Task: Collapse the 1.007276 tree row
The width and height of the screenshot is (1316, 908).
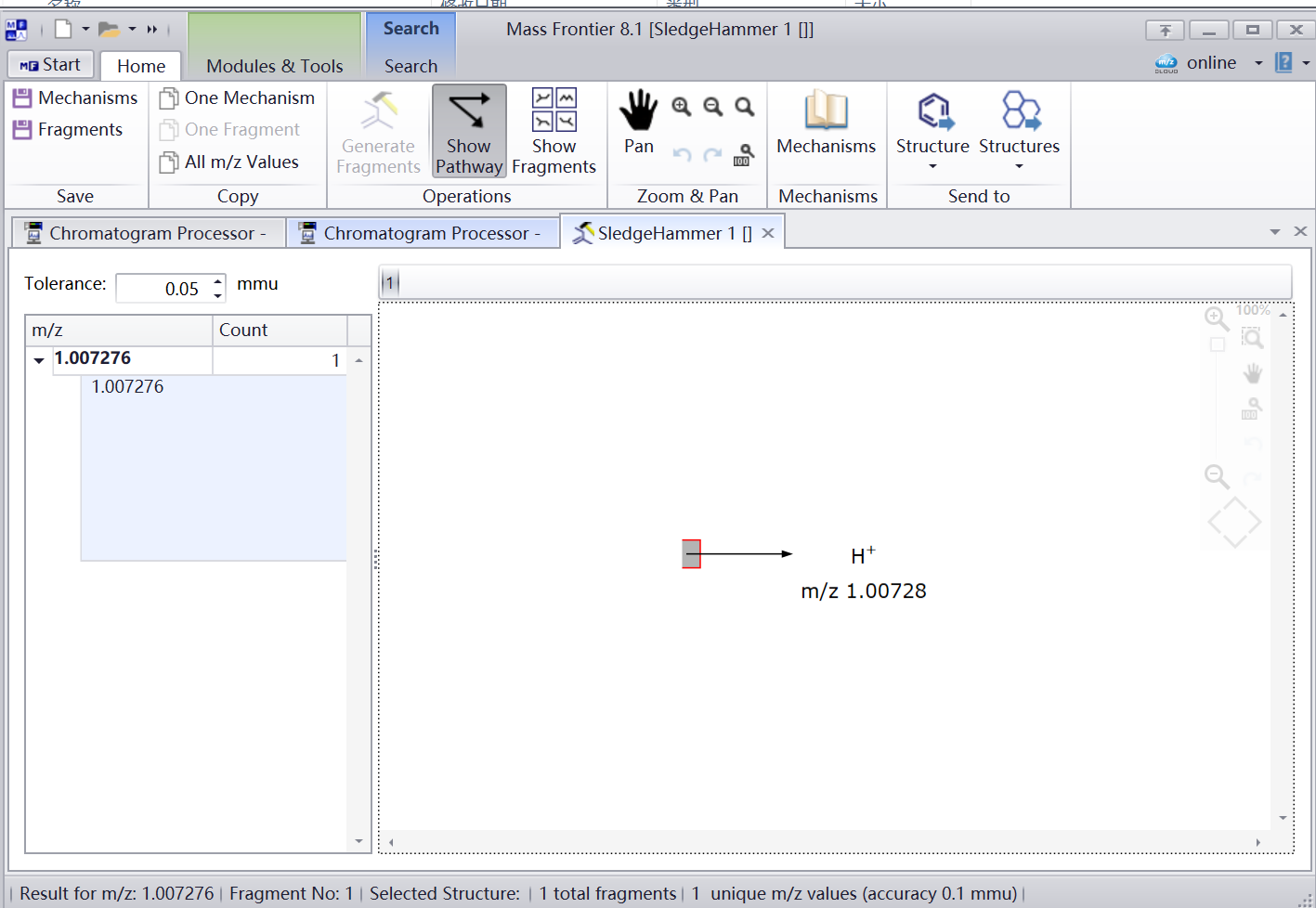Action: click(x=39, y=360)
